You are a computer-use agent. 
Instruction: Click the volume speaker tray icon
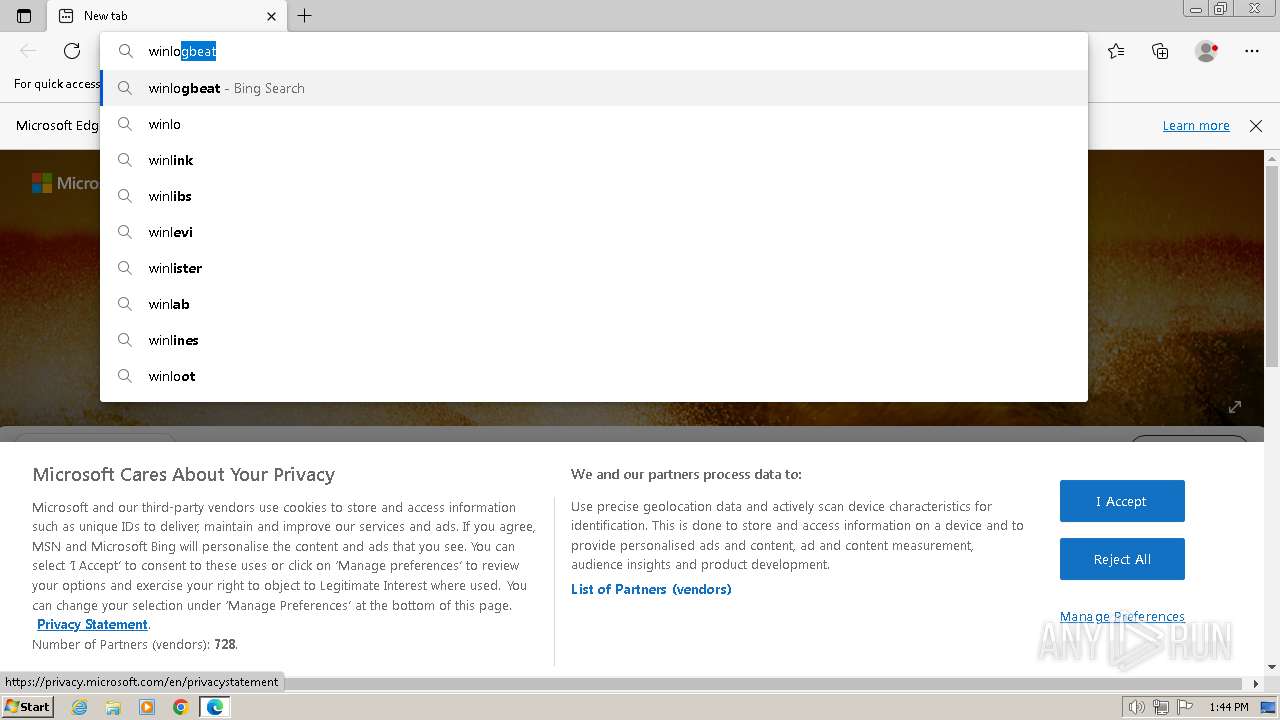pos(1136,707)
